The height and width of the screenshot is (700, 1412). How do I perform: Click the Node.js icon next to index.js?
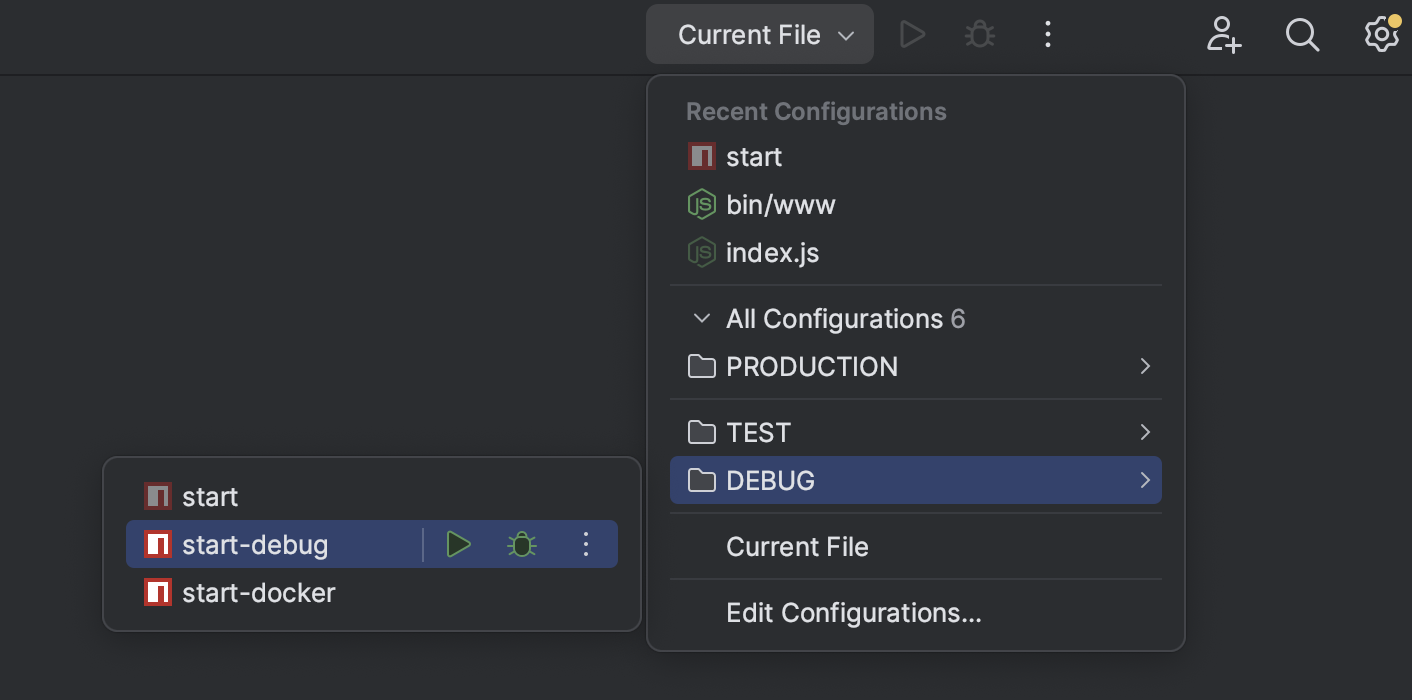point(701,252)
